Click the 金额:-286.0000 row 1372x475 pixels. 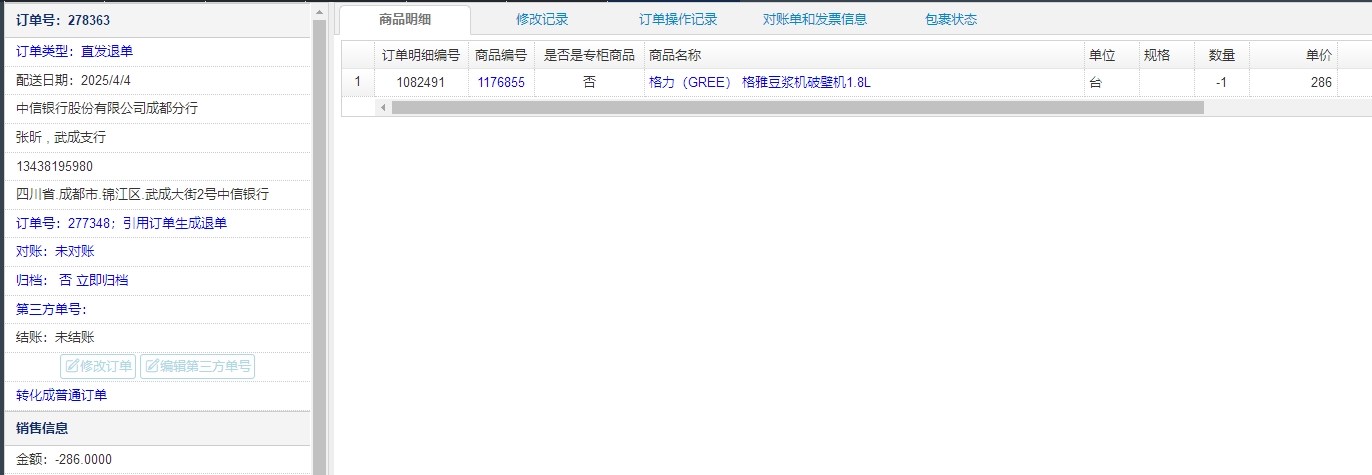[x=158, y=459]
